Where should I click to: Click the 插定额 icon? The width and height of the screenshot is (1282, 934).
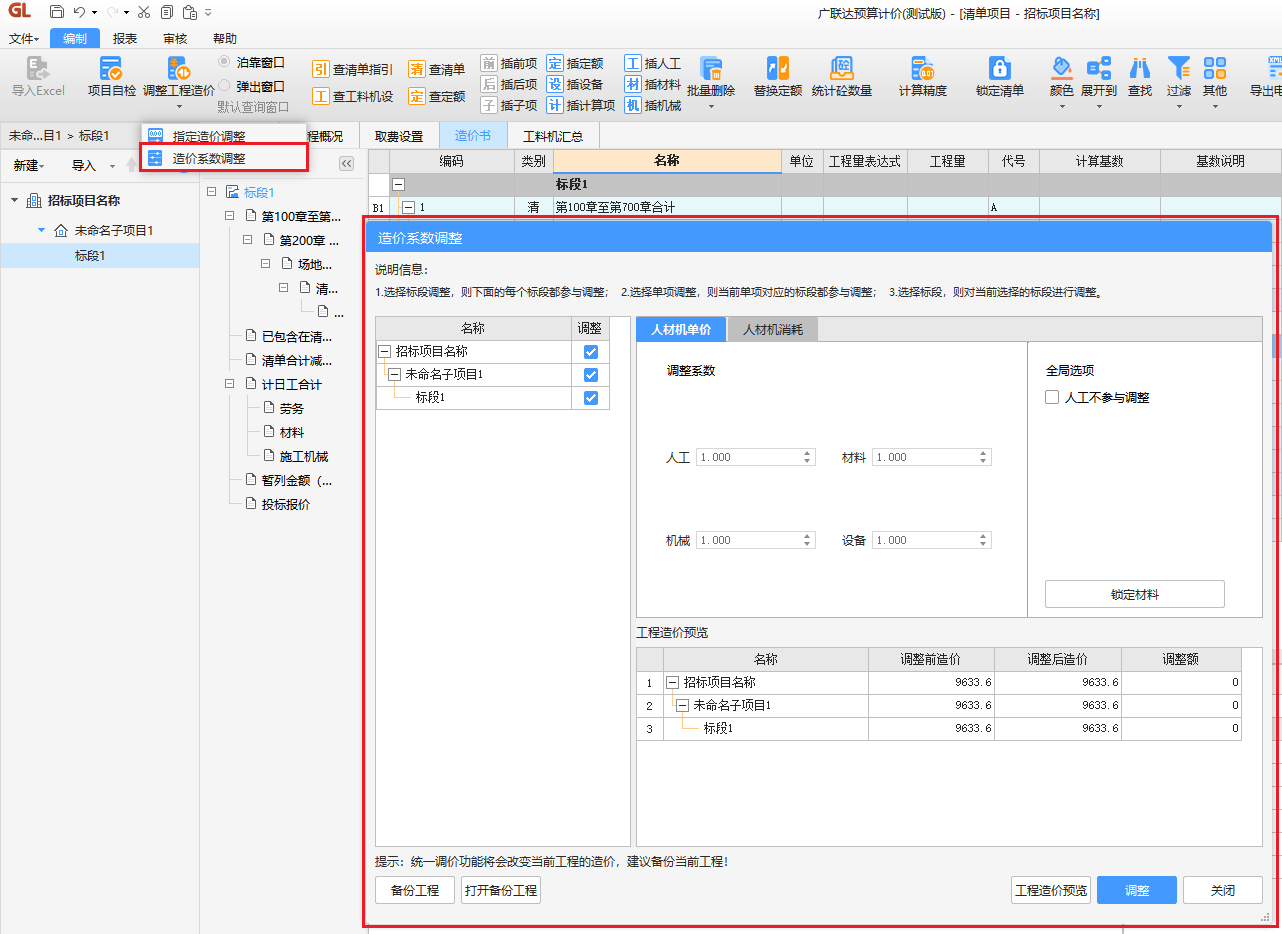(x=555, y=63)
